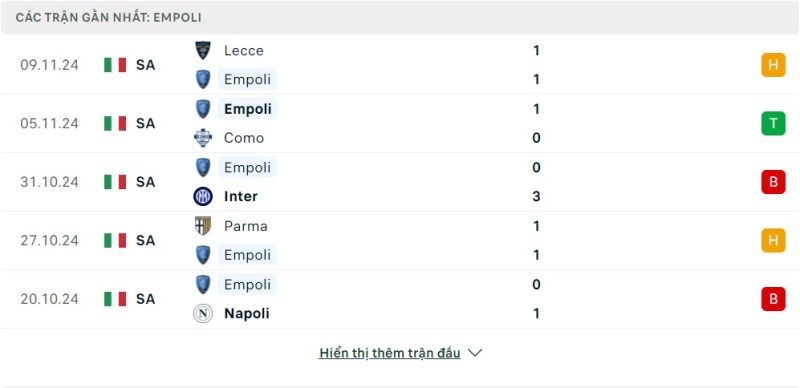Screen dimensions: 800x388
Task: Click Empoli crest in 05.11.24 match
Action: [203, 109]
